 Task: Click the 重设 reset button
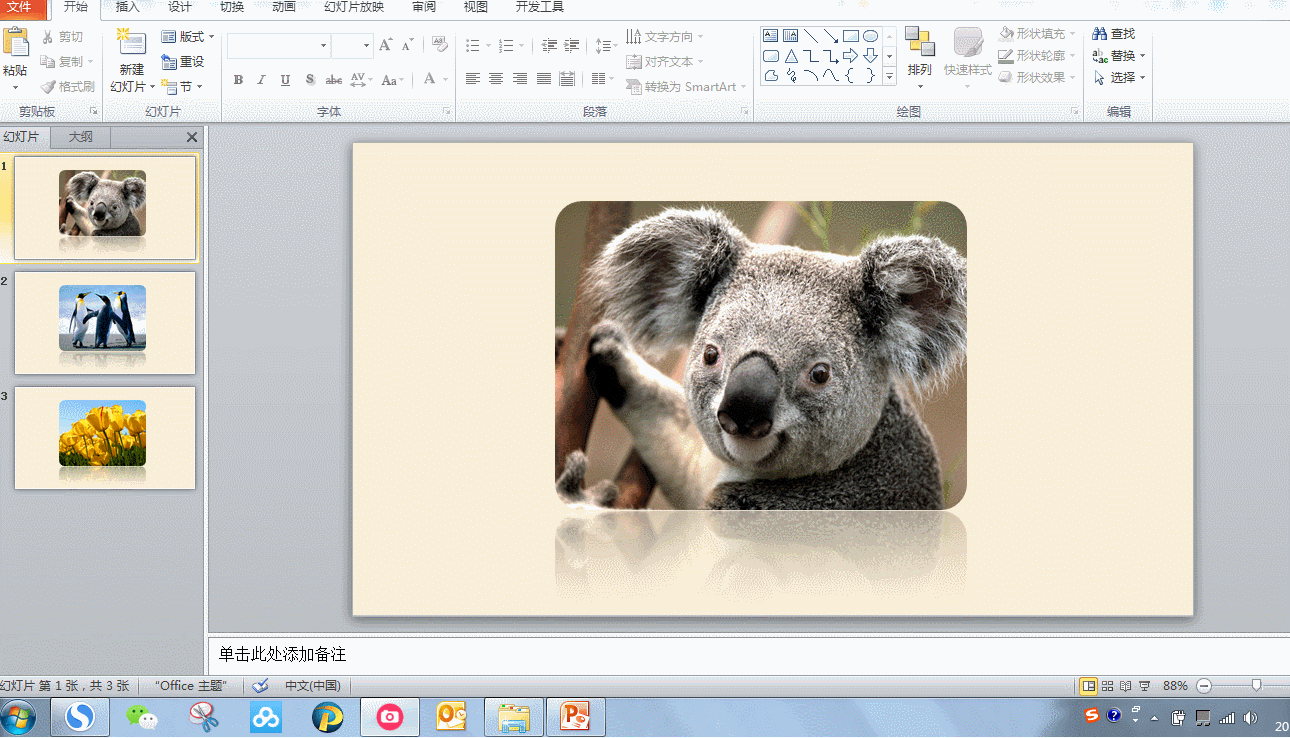183,62
